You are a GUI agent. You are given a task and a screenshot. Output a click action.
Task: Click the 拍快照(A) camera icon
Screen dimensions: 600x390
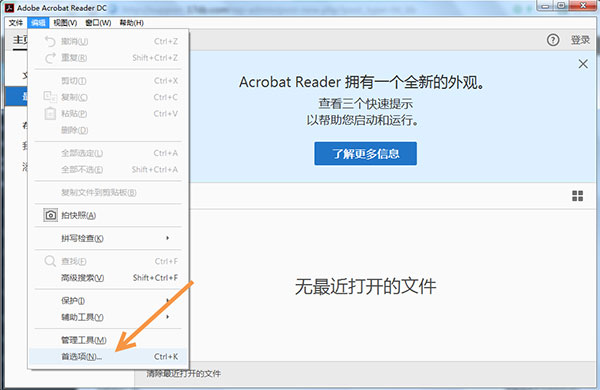50,215
